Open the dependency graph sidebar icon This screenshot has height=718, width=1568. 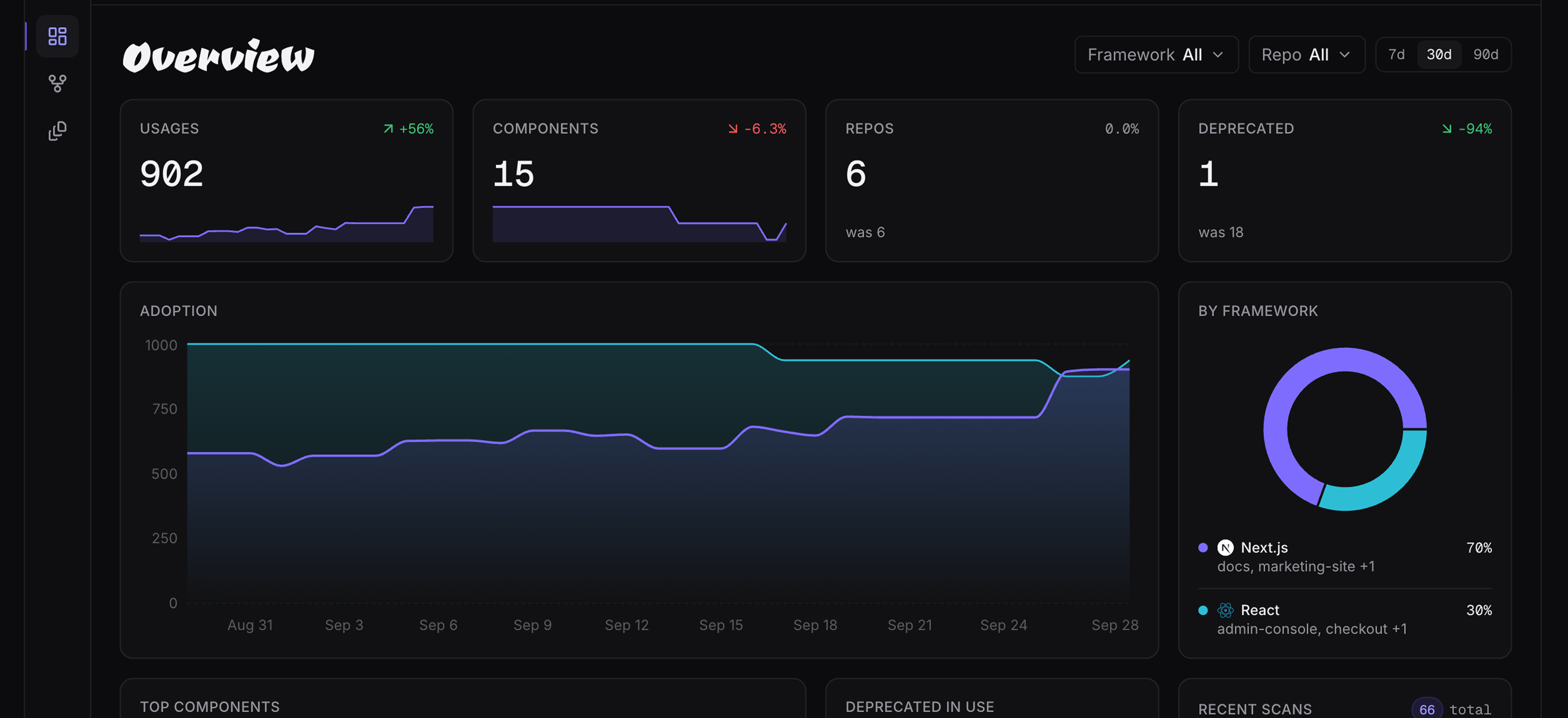pyautogui.click(x=57, y=83)
